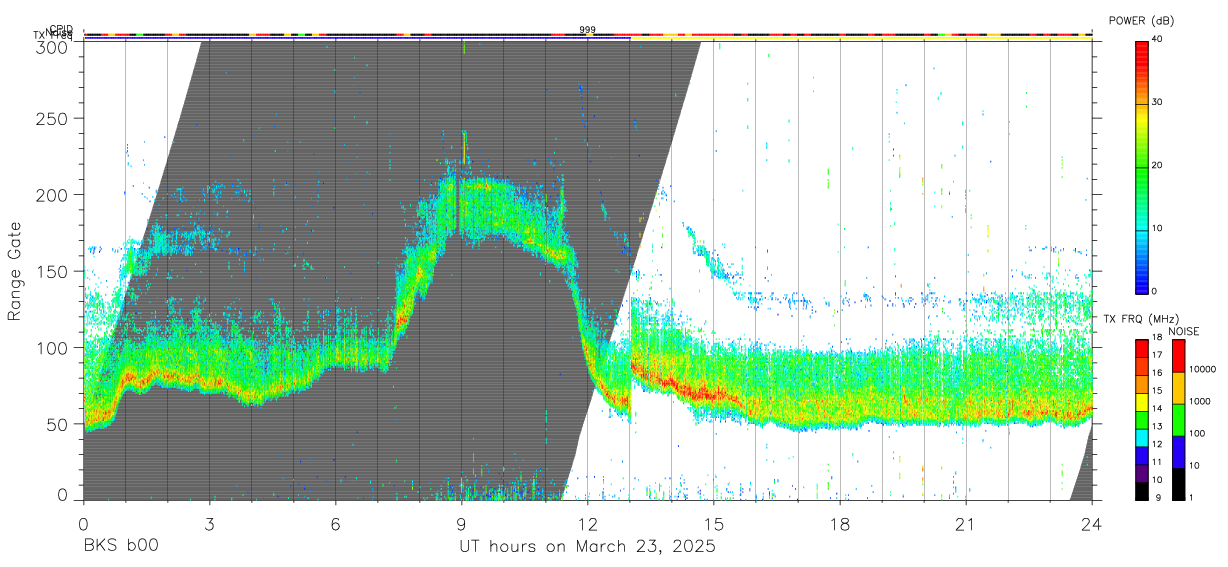The image size is (1228, 567).
Task: Click the 9 UT hour axis label
Action: click(x=462, y=525)
